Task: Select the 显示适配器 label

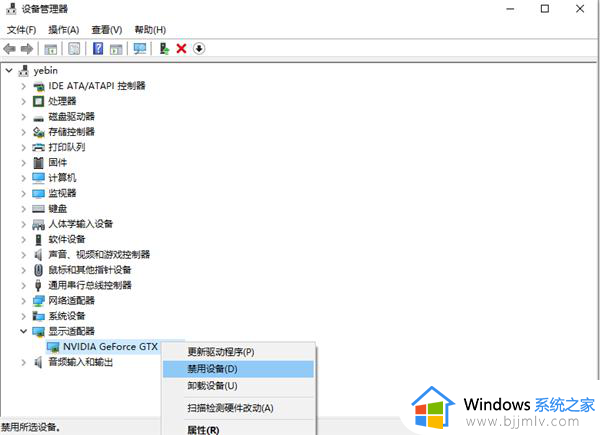Action: [x=72, y=331]
